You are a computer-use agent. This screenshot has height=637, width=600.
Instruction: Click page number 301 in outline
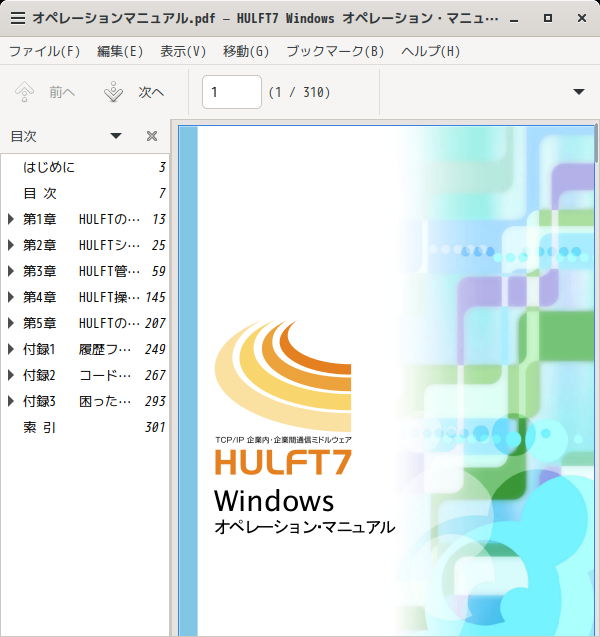click(155, 427)
